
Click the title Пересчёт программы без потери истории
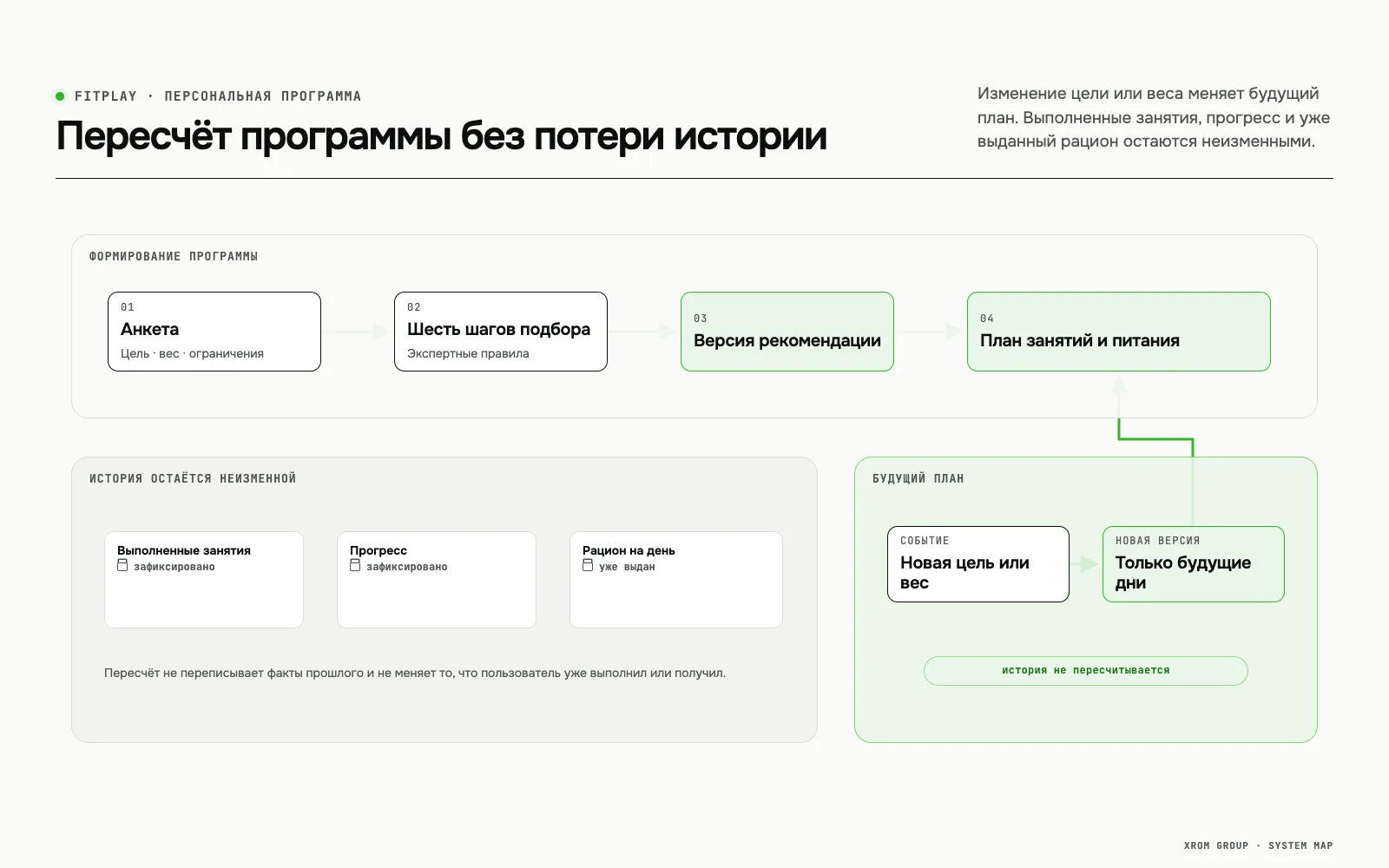click(441, 136)
